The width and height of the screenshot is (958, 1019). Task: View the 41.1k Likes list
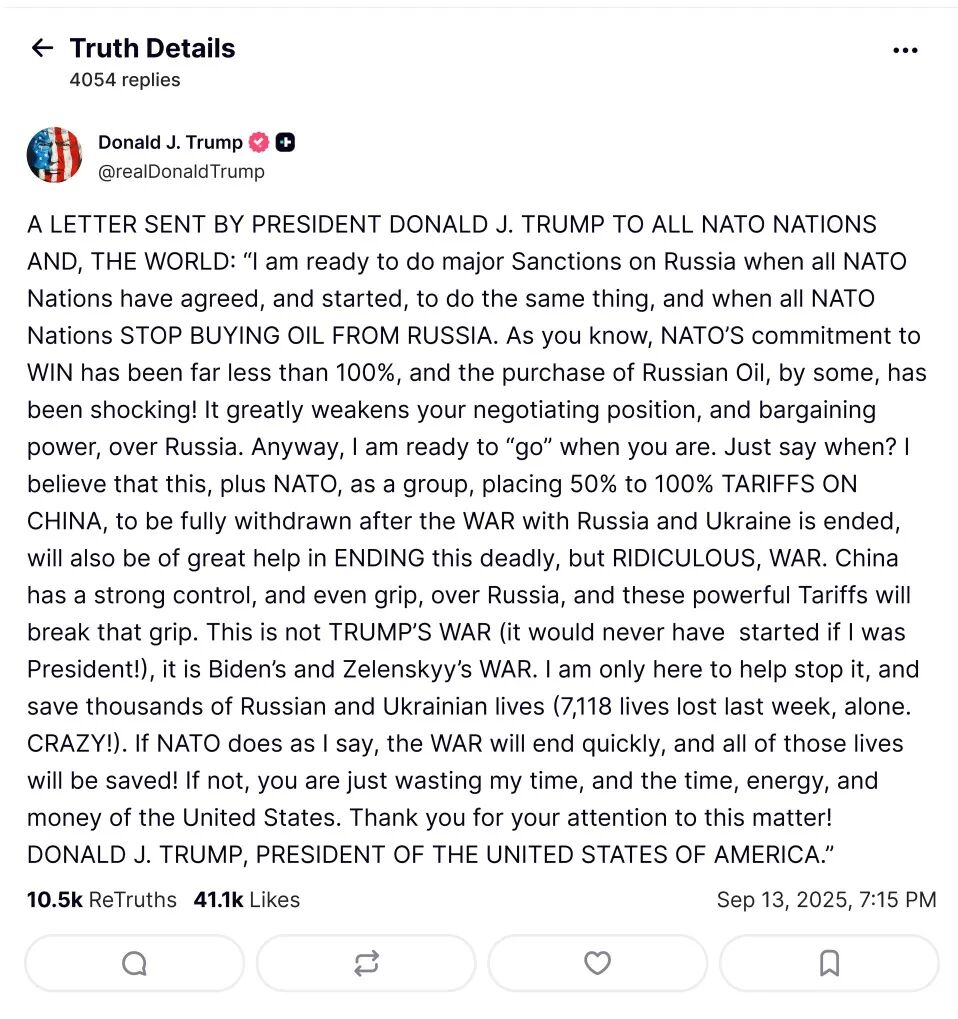(x=247, y=900)
